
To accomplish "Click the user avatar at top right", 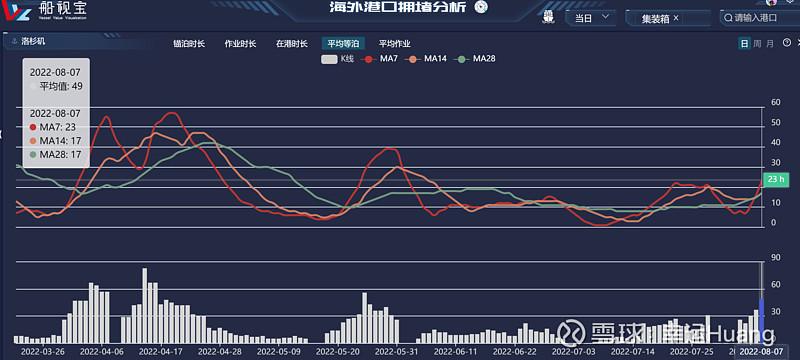I will [772, 2].
